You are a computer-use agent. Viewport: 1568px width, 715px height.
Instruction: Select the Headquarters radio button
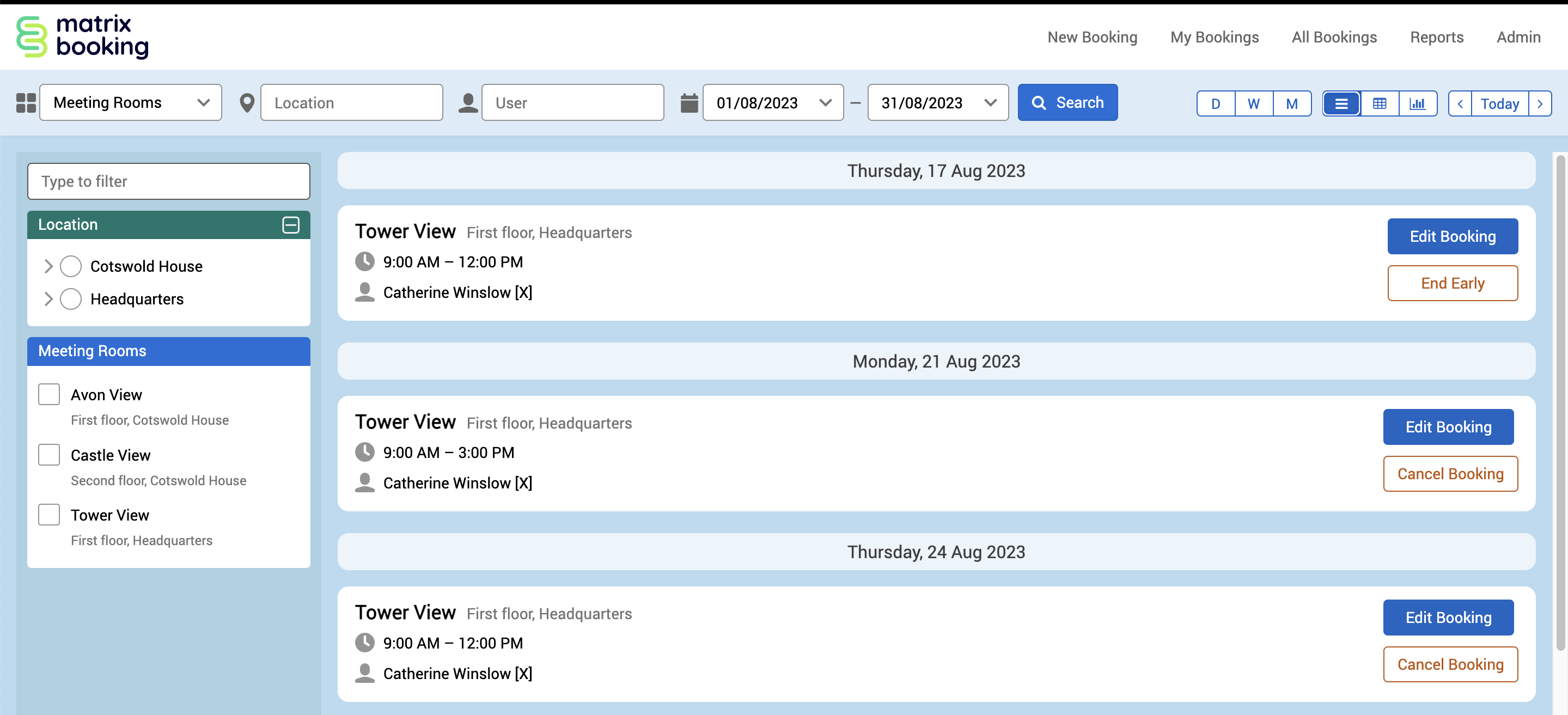click(x=71, y=299)
